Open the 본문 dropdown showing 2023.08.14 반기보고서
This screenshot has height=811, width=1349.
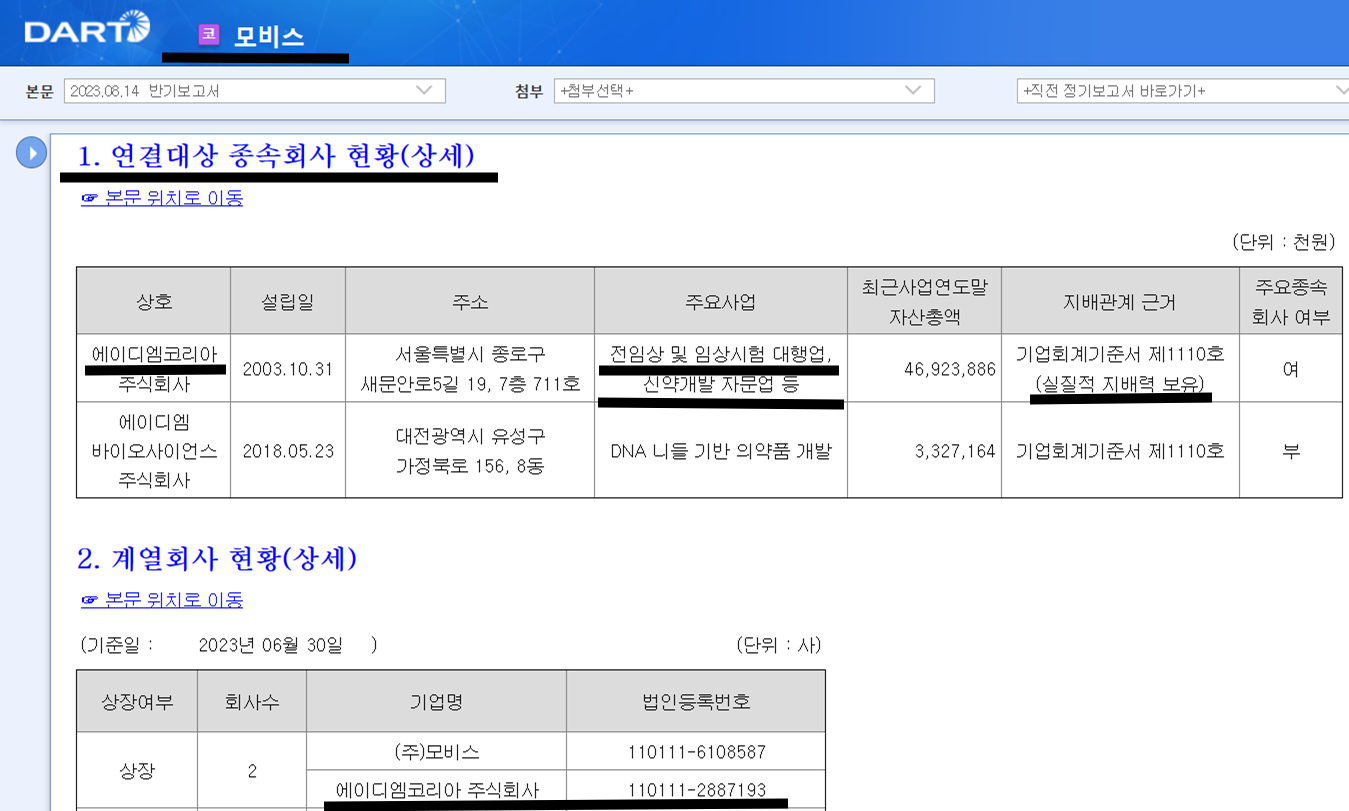click(254, 91)
